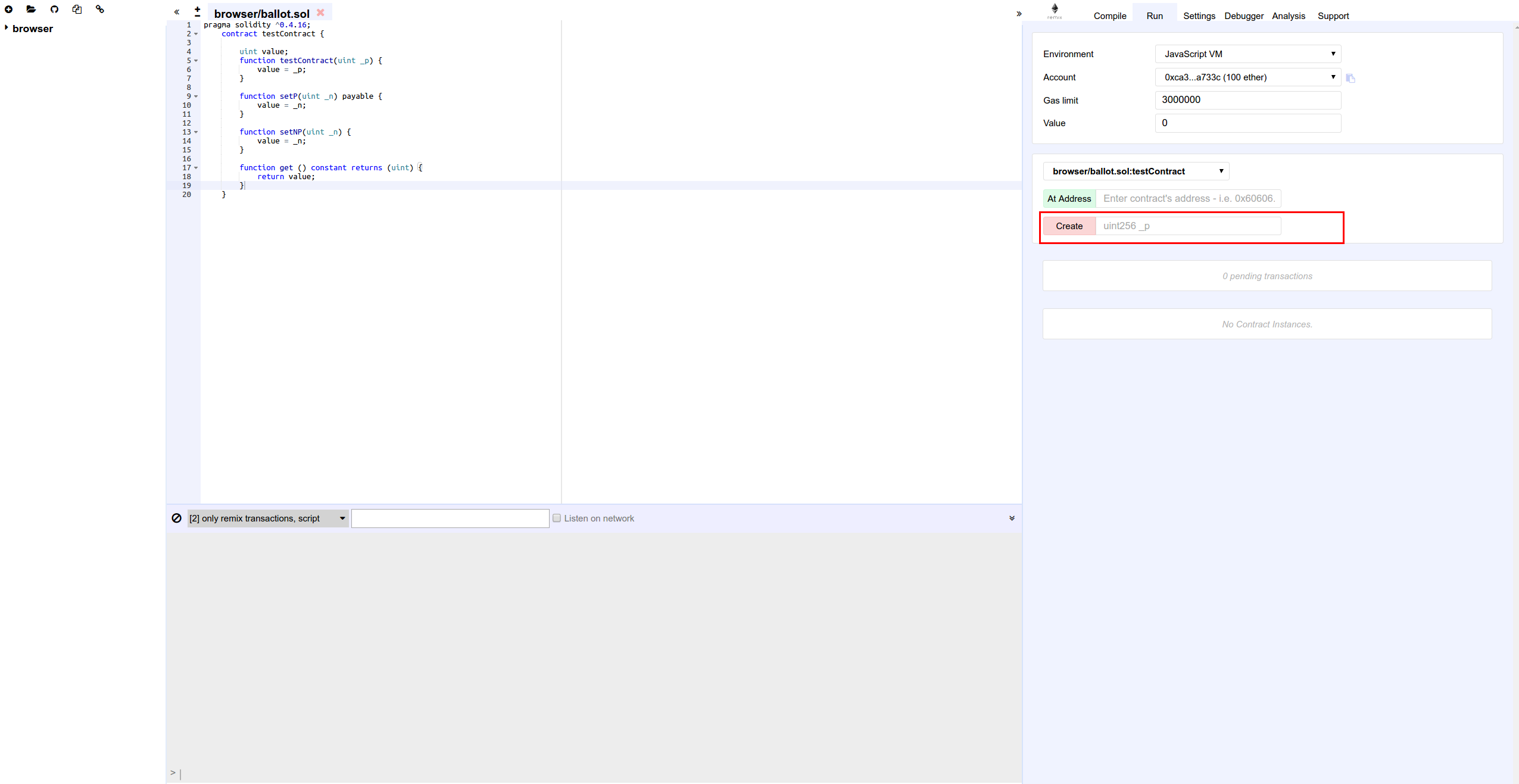Click the Gas limit input field
1519x784 pixels.
(x=1247, y=100)
